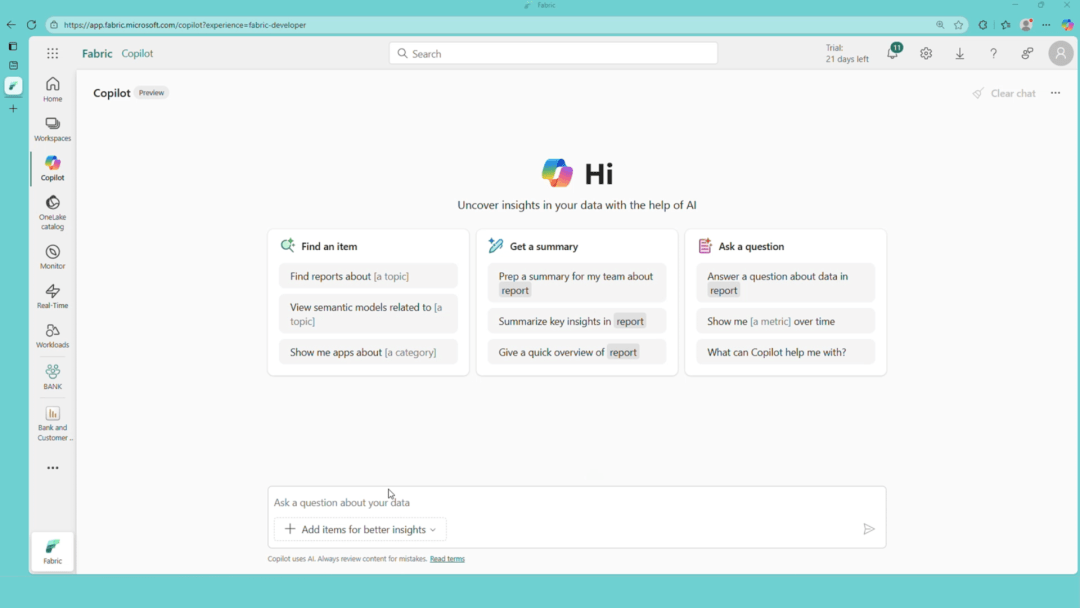Click the 'Ask a question about your data' field
Viewport: 1080px width, 608px height.
tap(577, 502)
